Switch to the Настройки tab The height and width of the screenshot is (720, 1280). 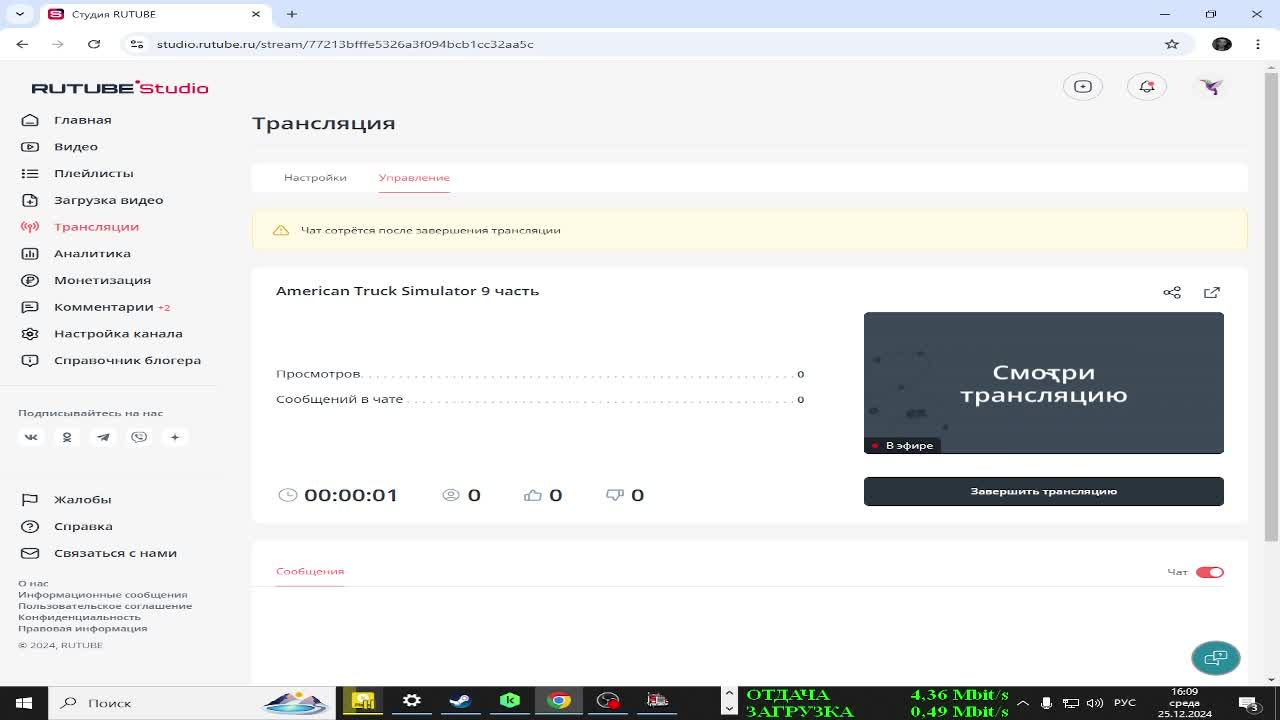[x=315, y=177]
